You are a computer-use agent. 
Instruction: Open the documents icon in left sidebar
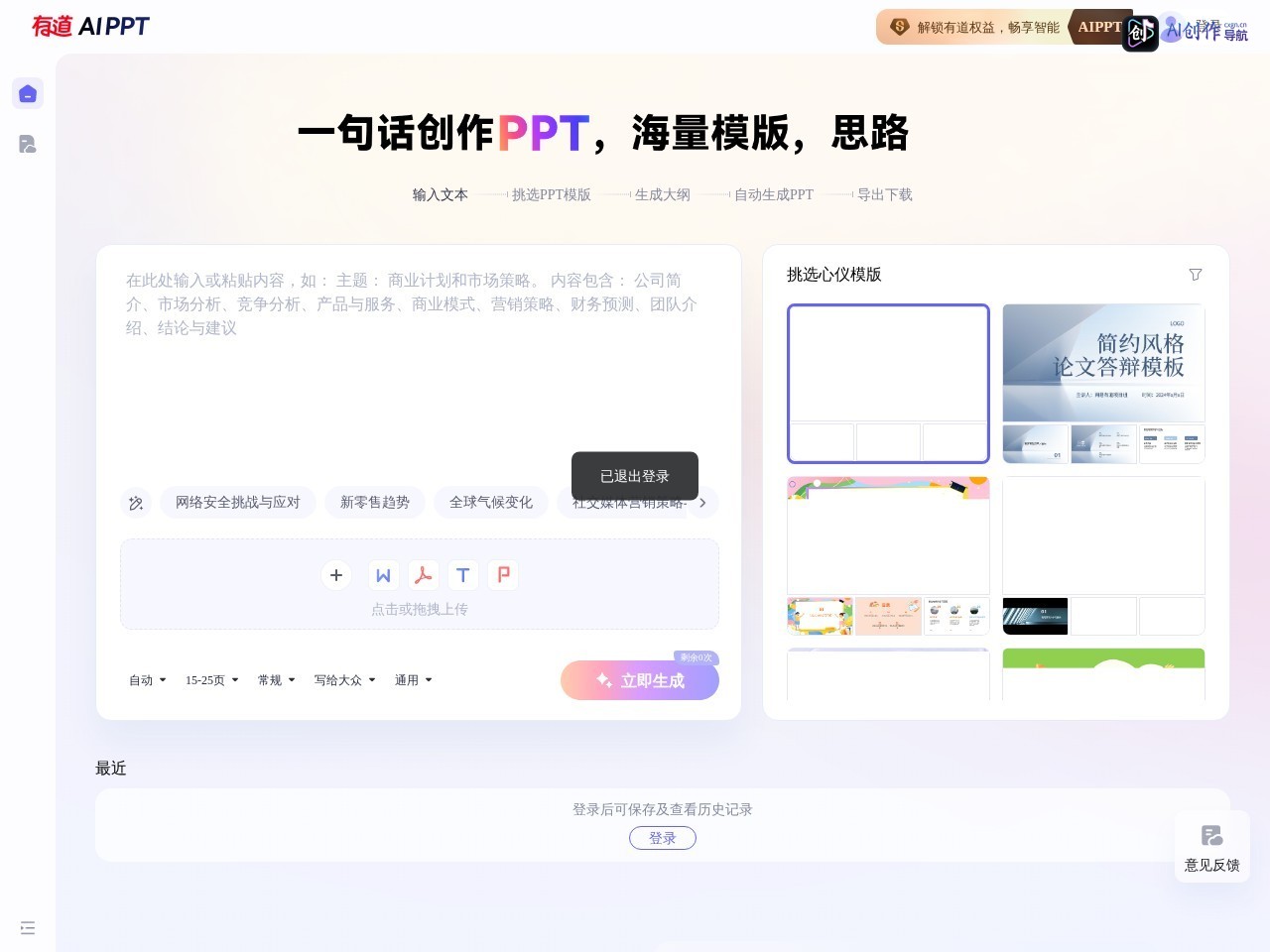pyautogui.click(x=28, y=144)
